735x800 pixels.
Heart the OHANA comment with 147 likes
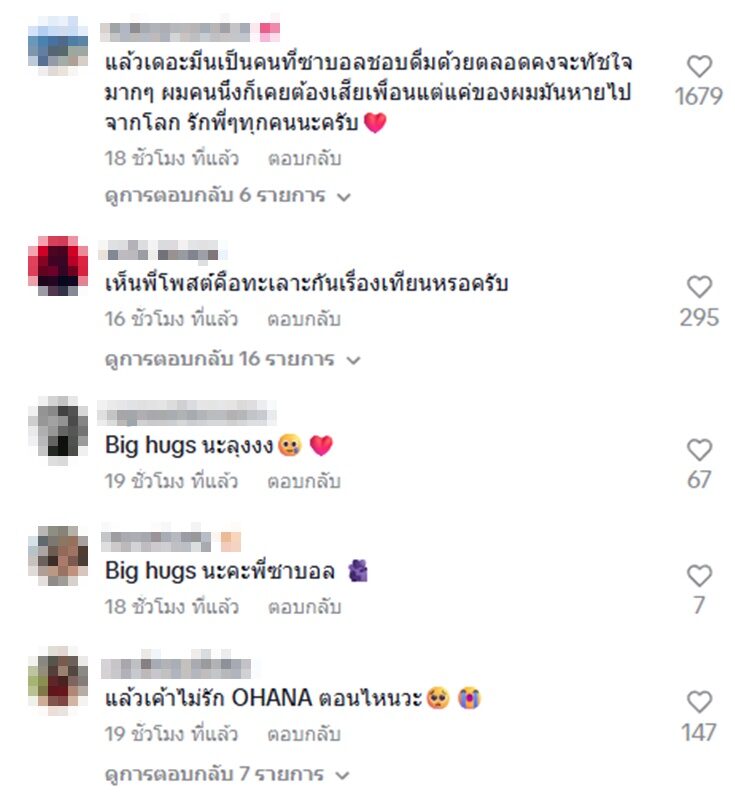pos(699,702)
